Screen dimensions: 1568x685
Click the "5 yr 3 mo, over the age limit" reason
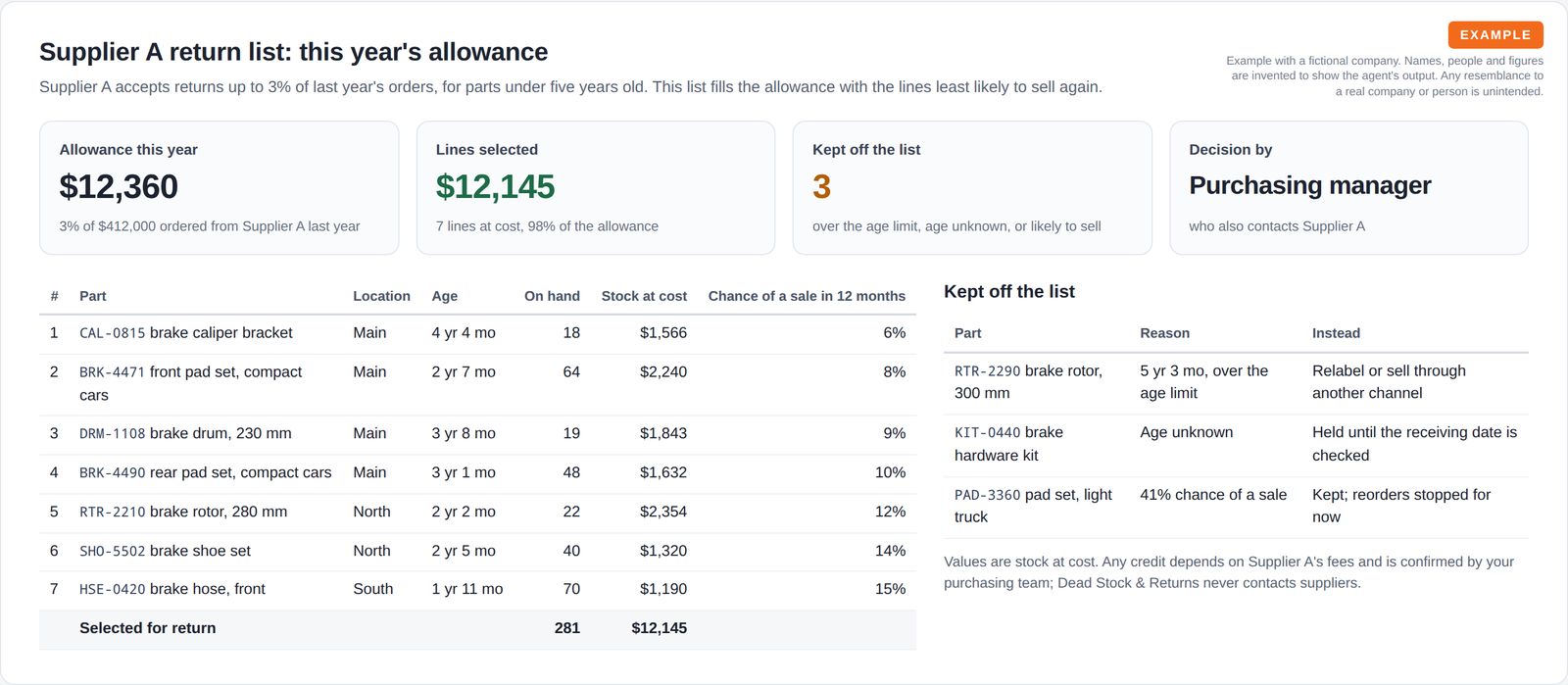click(1203, 382)
